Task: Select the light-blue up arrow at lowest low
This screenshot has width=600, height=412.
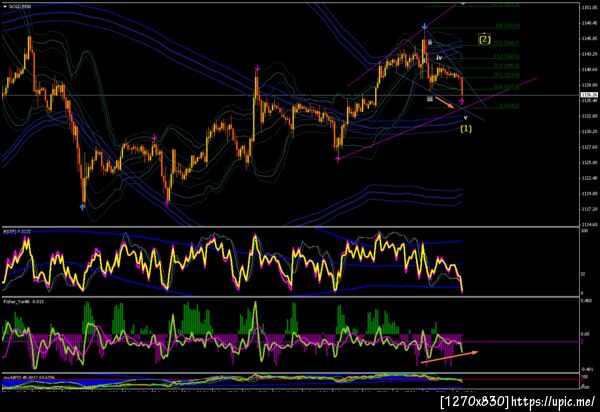Action: (82, 207)
